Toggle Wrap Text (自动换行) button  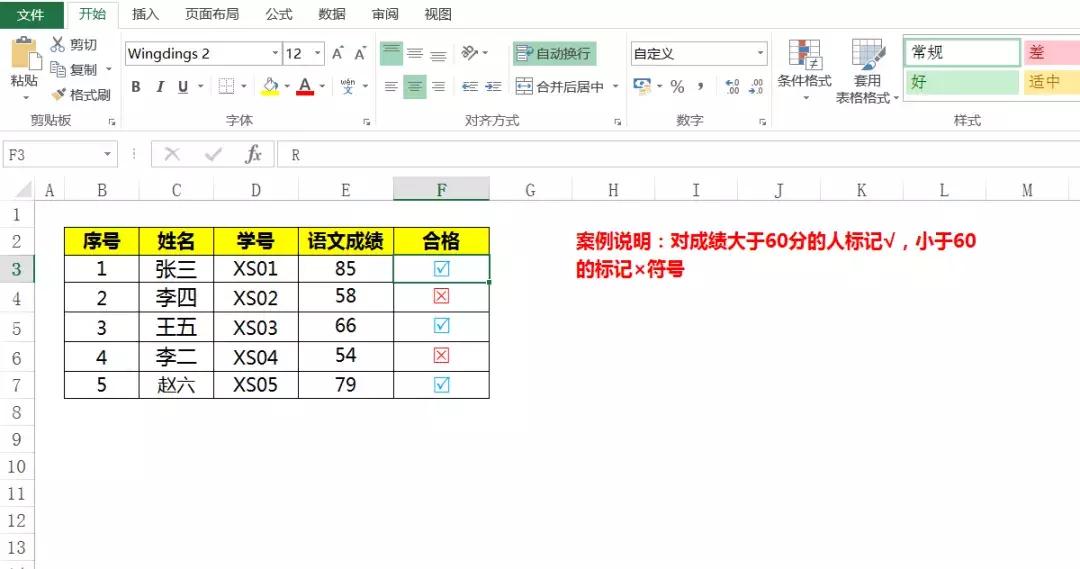(x=554, y=53)
